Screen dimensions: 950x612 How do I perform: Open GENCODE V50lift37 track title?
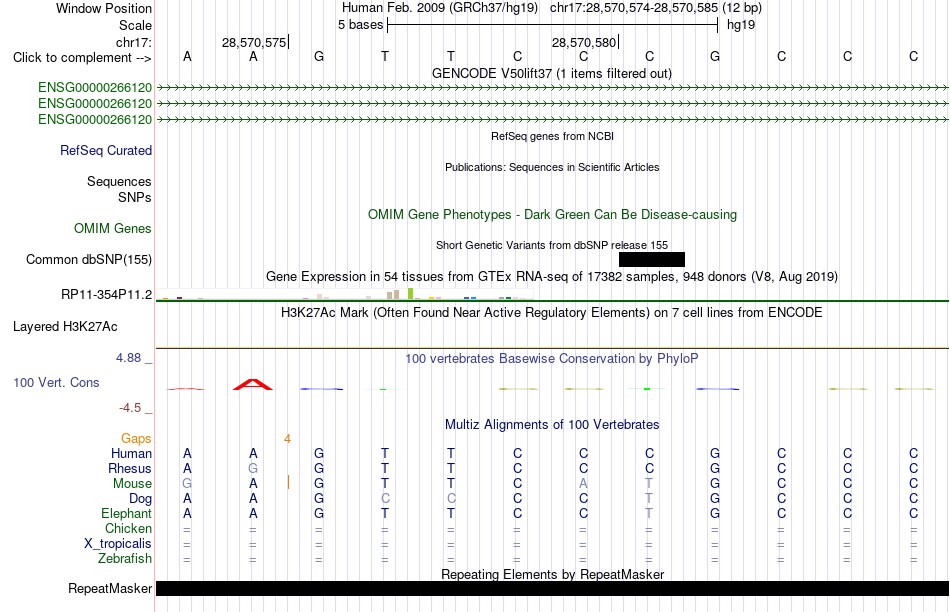pos(552,73)
